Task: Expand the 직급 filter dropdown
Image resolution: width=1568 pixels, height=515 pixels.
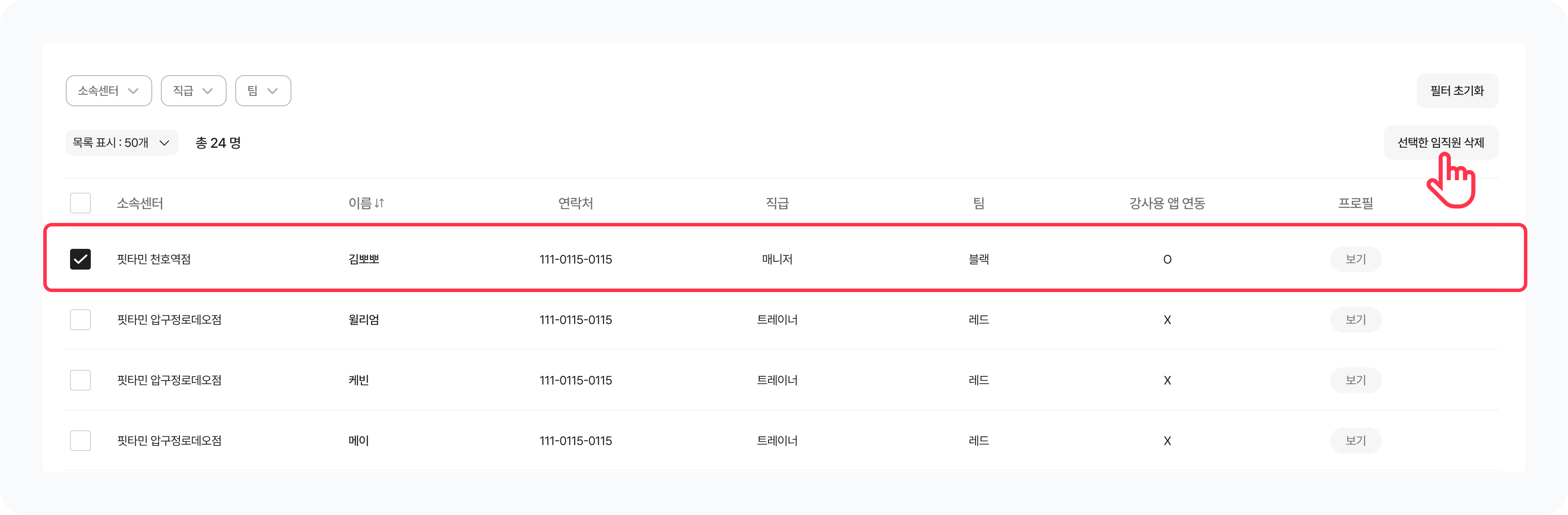Action: 193,91
